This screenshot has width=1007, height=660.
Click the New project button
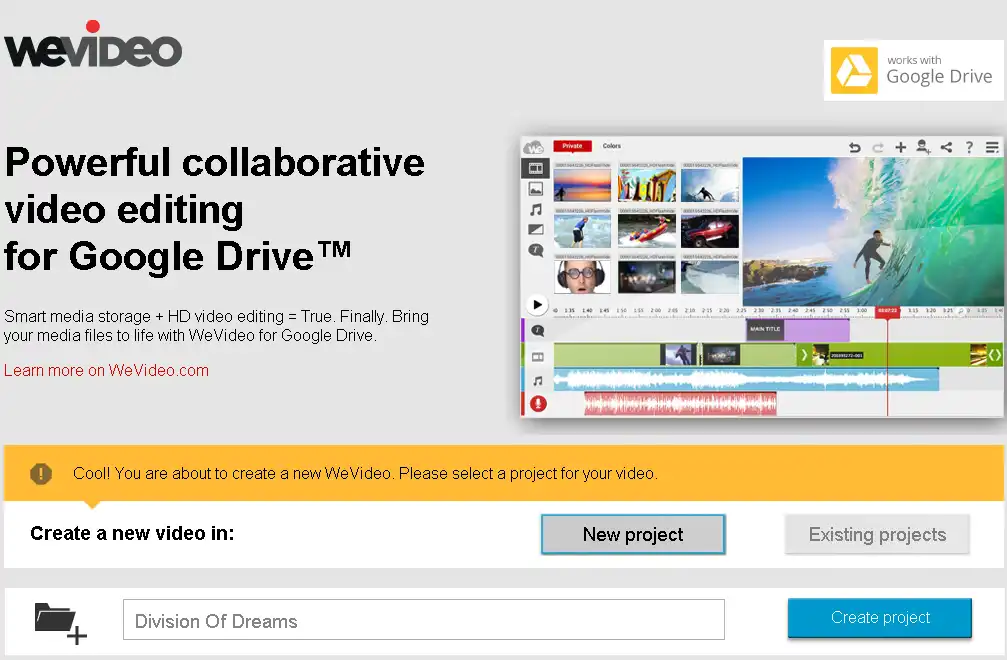(633, 534)
